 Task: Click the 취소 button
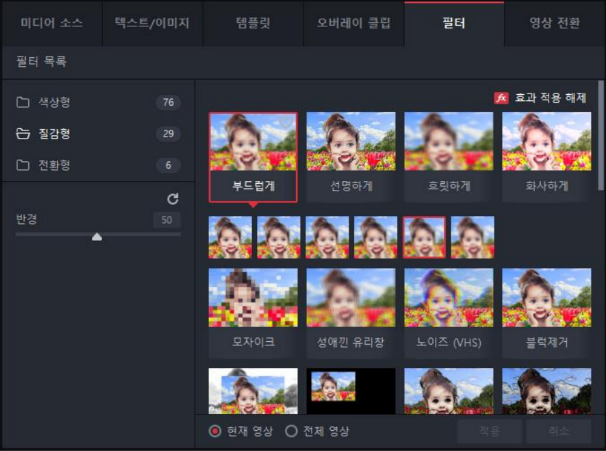pyautogui.click(x=561, y=431)
